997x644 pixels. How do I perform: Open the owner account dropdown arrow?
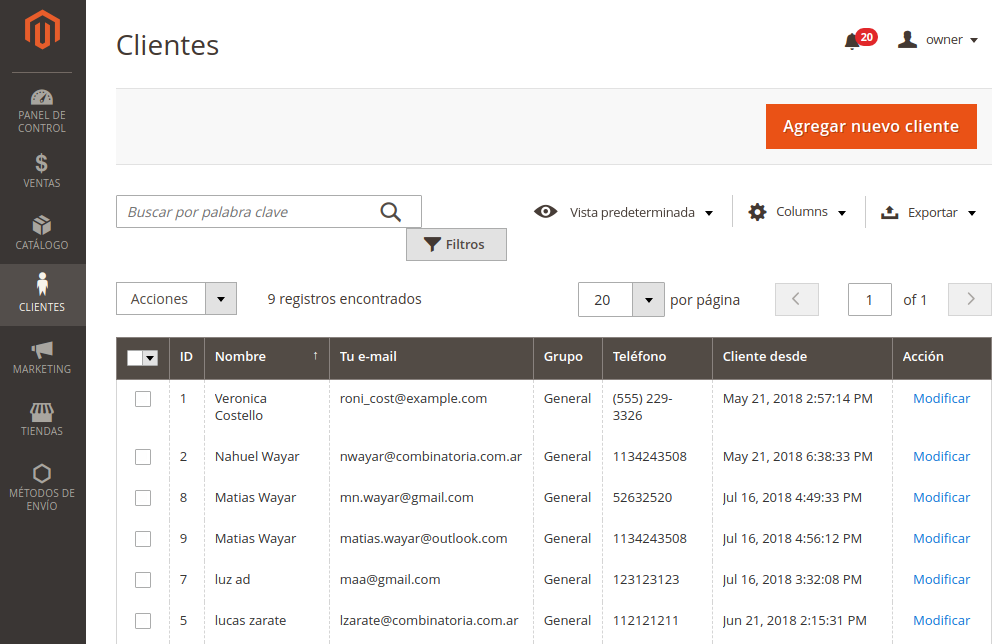(x=973, y=40)
